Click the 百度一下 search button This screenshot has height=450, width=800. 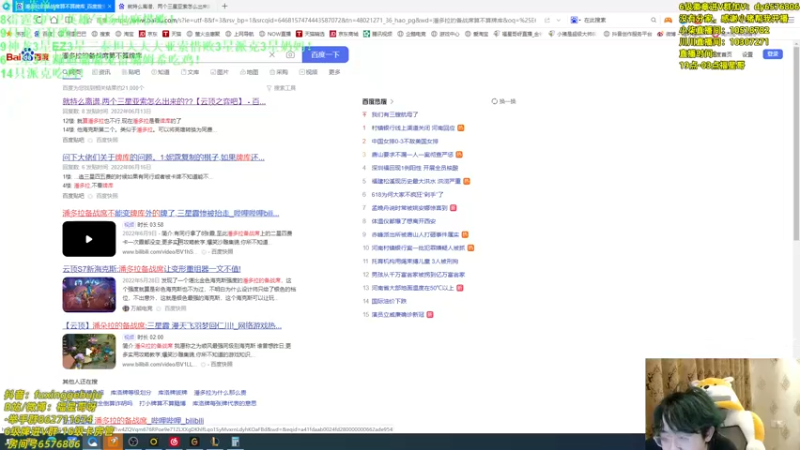325,55
